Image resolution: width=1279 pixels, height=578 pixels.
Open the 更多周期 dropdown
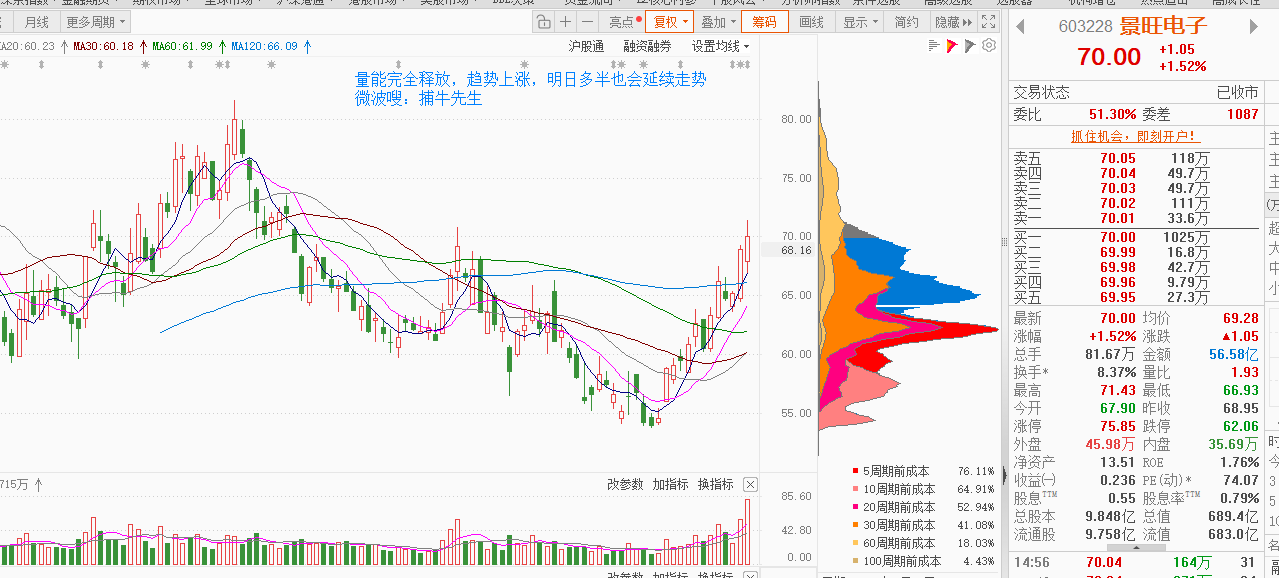pos(97,21)
